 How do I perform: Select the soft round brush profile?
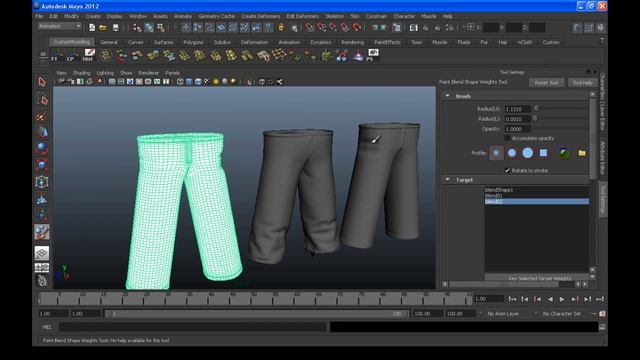pyautogui.click(x=512, y=153)
